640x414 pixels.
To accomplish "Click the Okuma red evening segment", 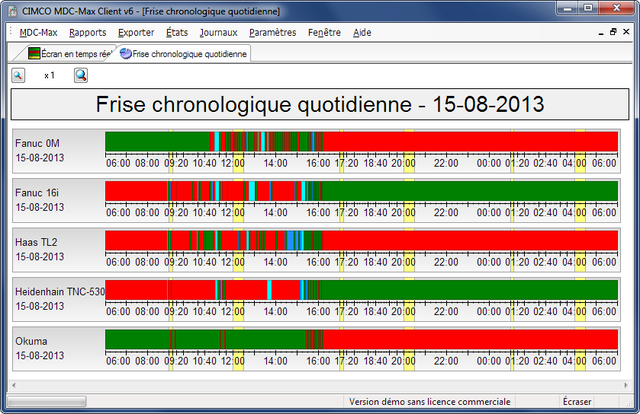I will (469, 339).
